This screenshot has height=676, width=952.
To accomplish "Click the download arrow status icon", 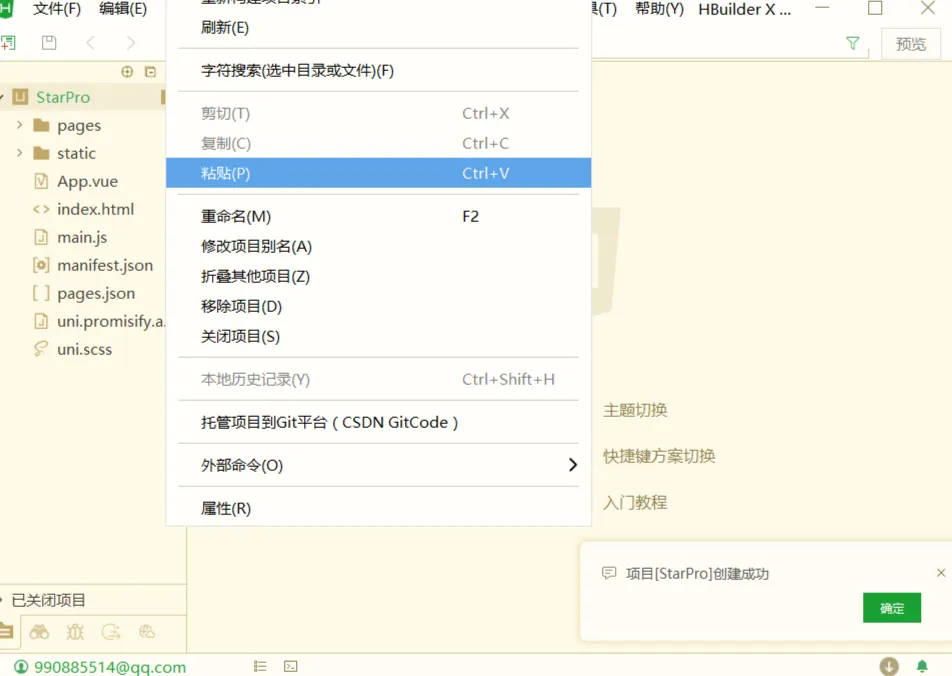I will tap(889, 666).
